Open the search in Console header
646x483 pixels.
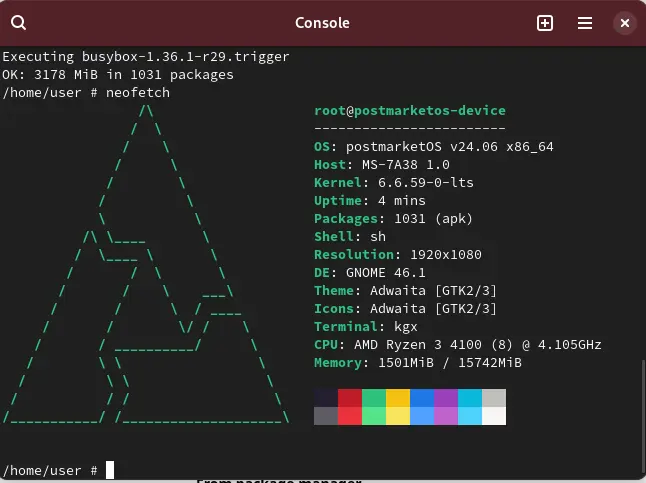tap(18, 23)
